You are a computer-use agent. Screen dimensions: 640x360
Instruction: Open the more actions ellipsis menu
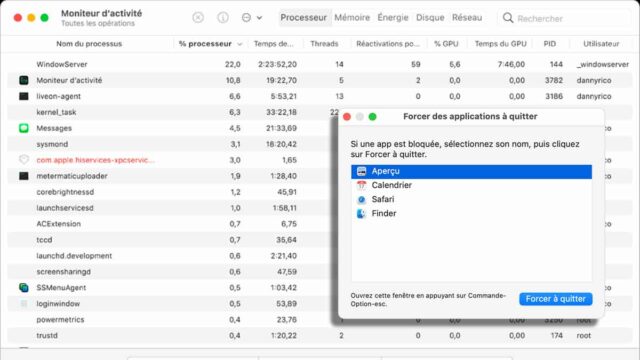[x=251, y=18]
